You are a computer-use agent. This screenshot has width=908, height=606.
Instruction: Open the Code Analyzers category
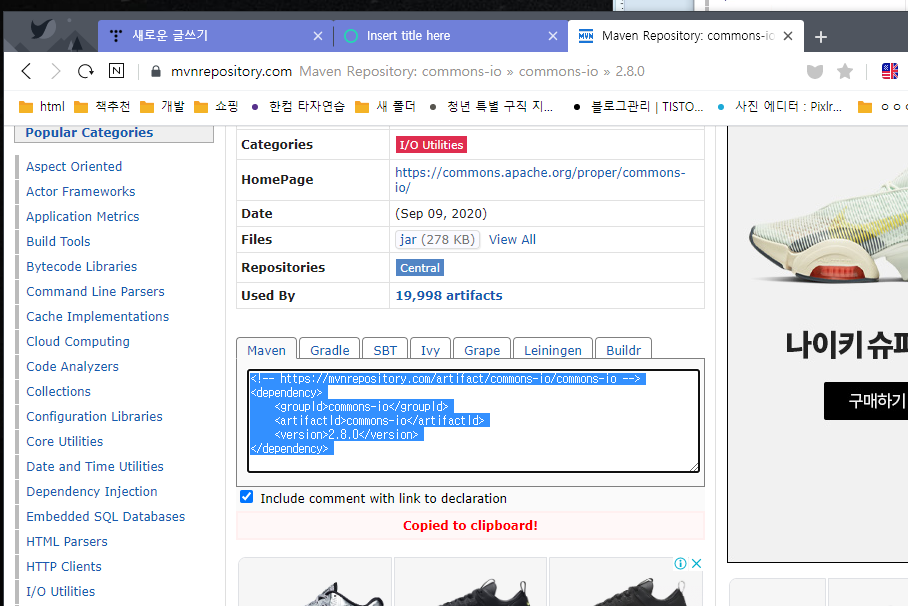(72, 367)
